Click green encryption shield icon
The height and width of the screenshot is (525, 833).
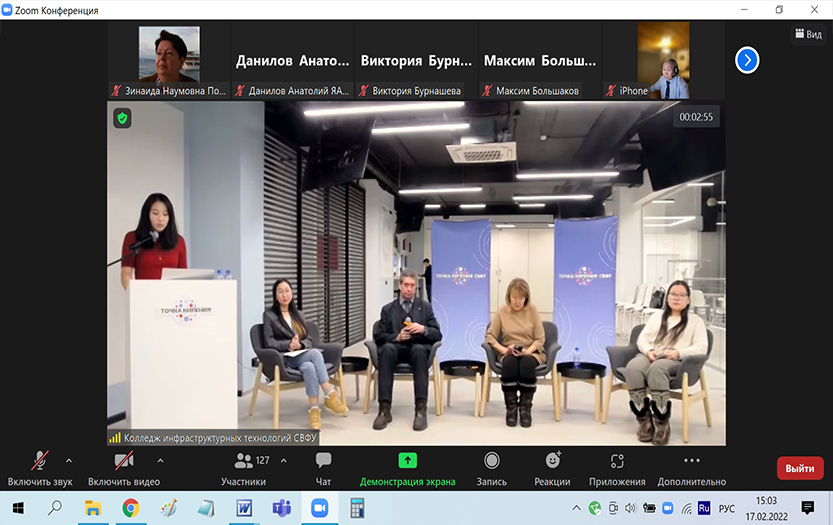[x=122, y=117]
